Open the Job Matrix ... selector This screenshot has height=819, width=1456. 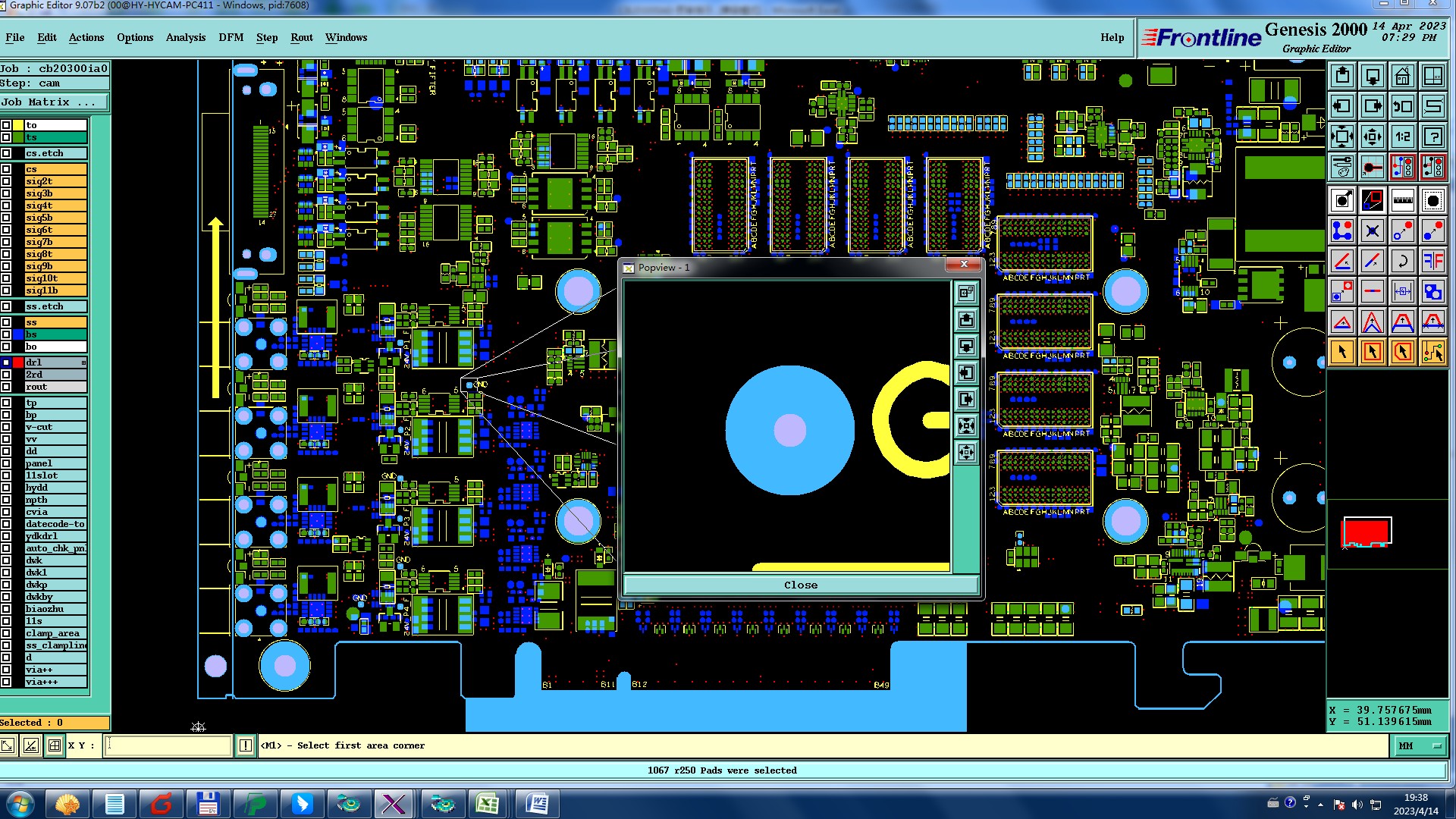53,102
